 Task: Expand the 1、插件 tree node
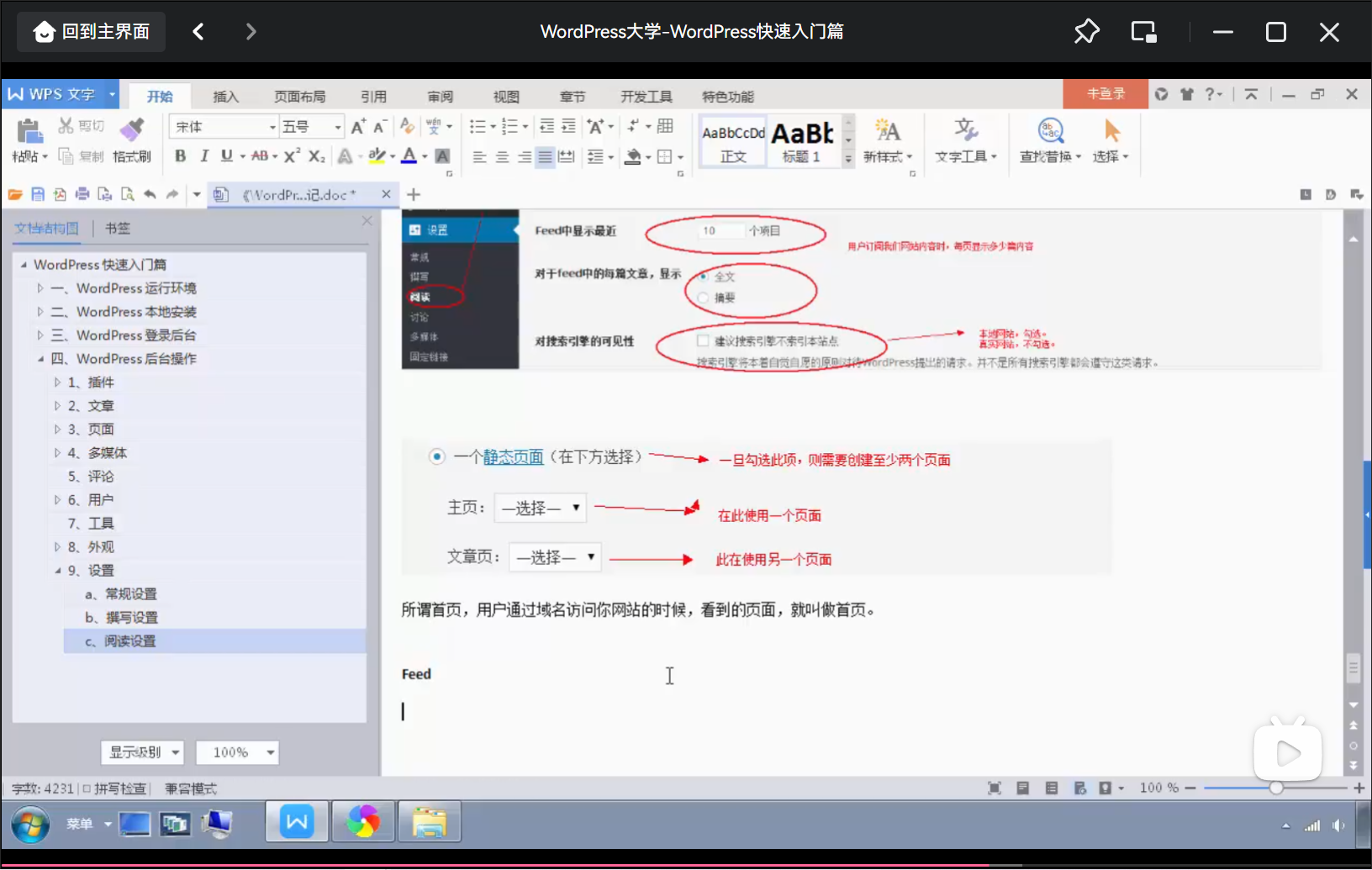point(57,382)
